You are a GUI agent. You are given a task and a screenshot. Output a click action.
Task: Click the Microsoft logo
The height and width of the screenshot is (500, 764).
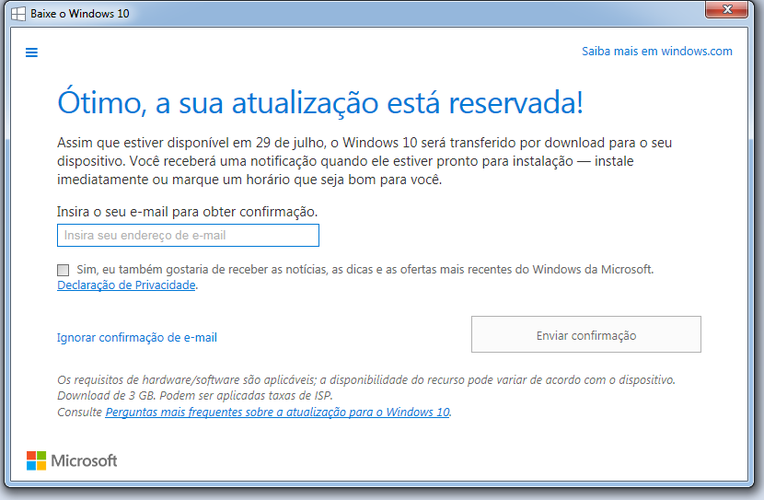tap(72, 461)
